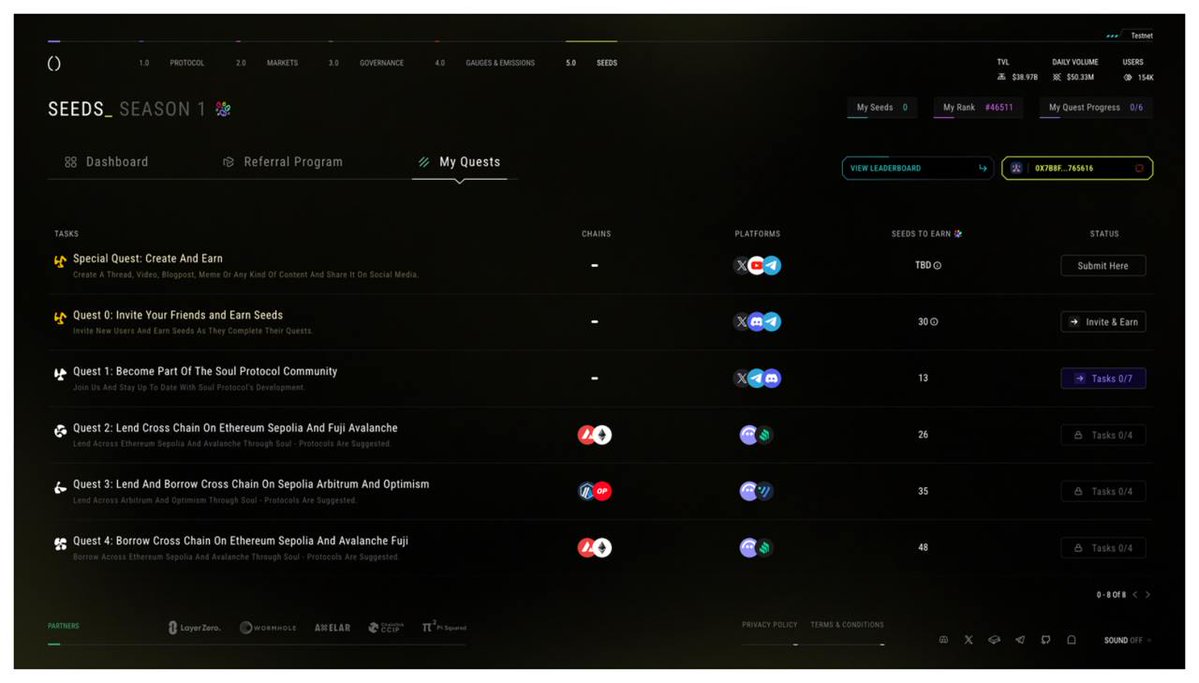
Task: Open the Privacy Policy link
Action: tap(769, 625)
